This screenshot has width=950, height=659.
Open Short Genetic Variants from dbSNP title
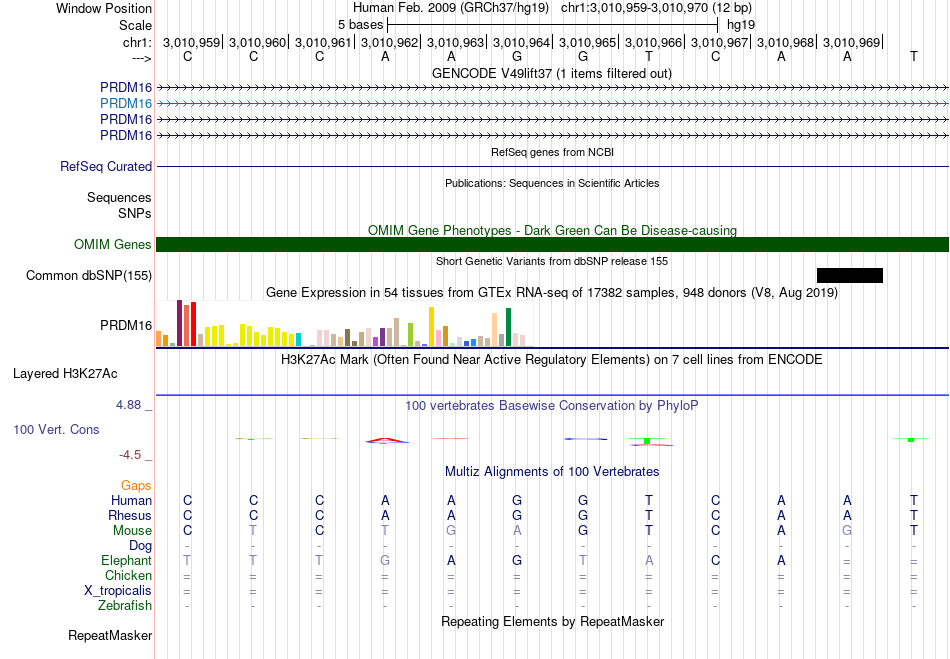(x=552, y=261)
